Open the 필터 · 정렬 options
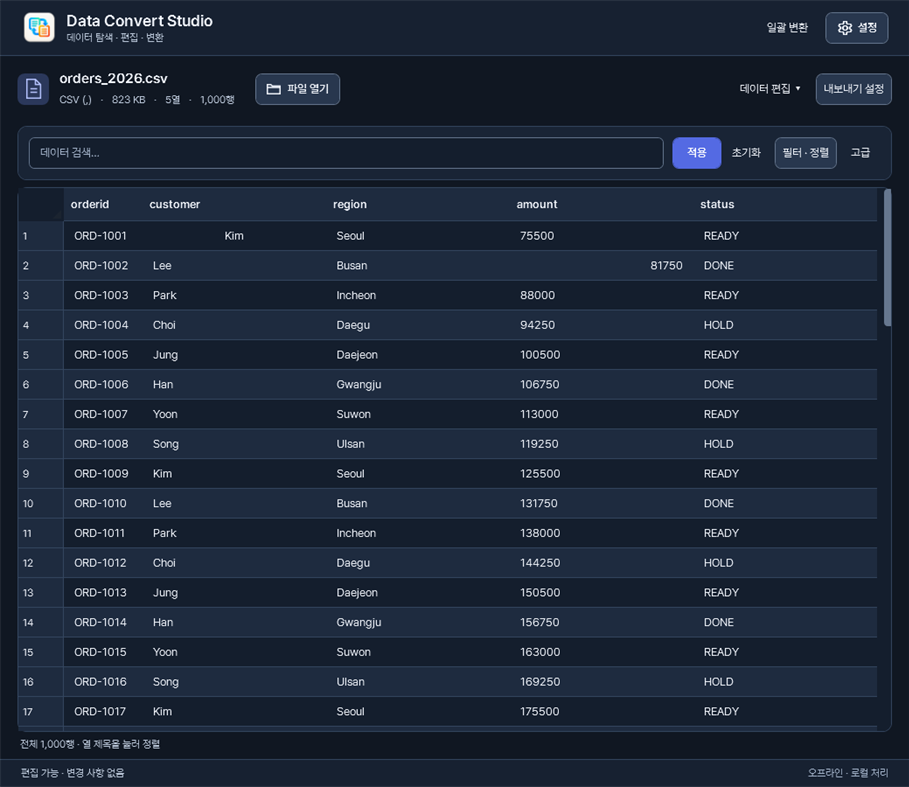 (805, 153)
